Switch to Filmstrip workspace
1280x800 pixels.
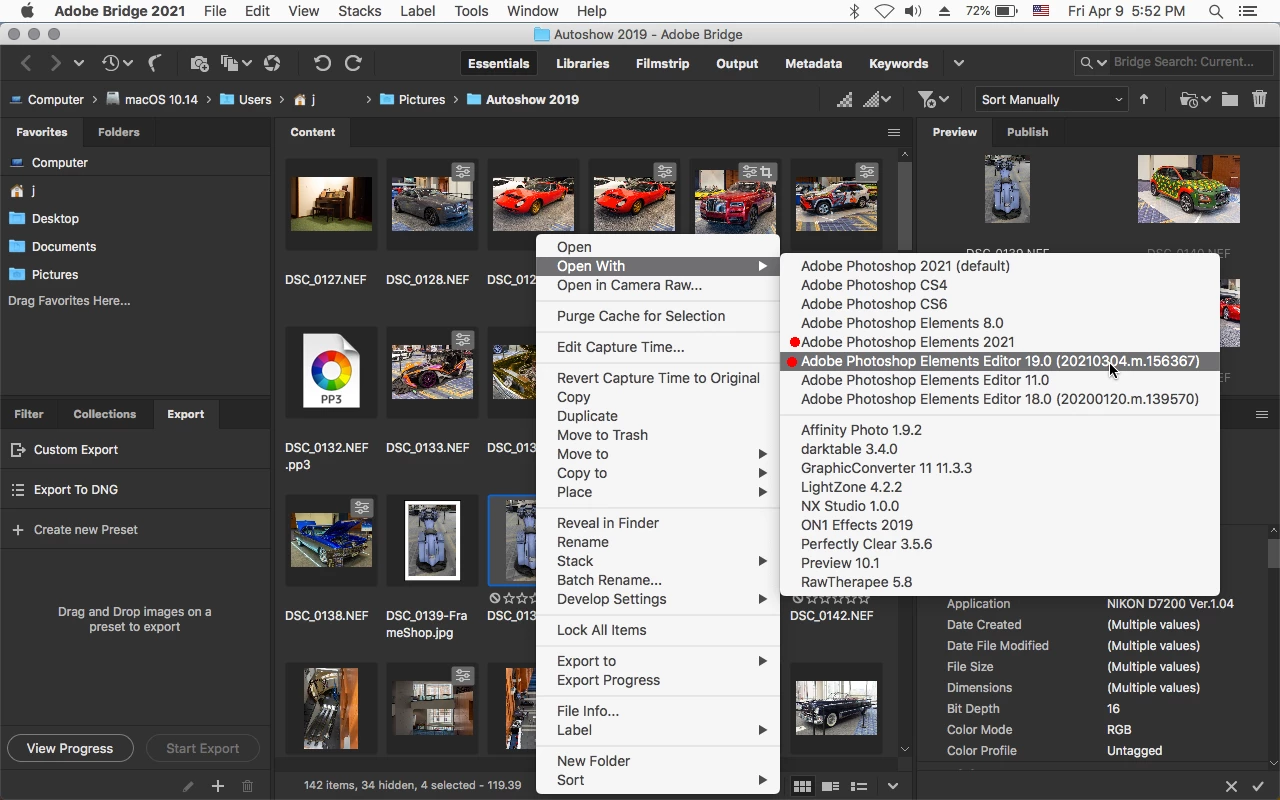coord(662,63)
